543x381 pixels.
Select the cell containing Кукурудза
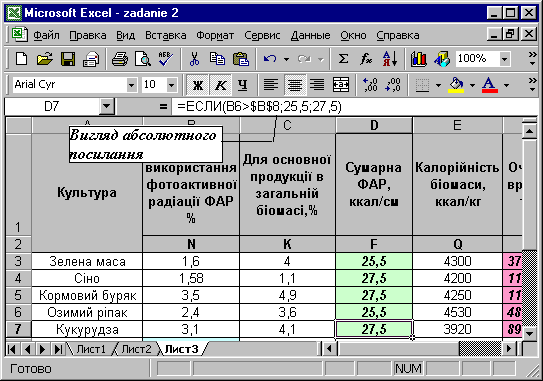(x=87, y=329)
